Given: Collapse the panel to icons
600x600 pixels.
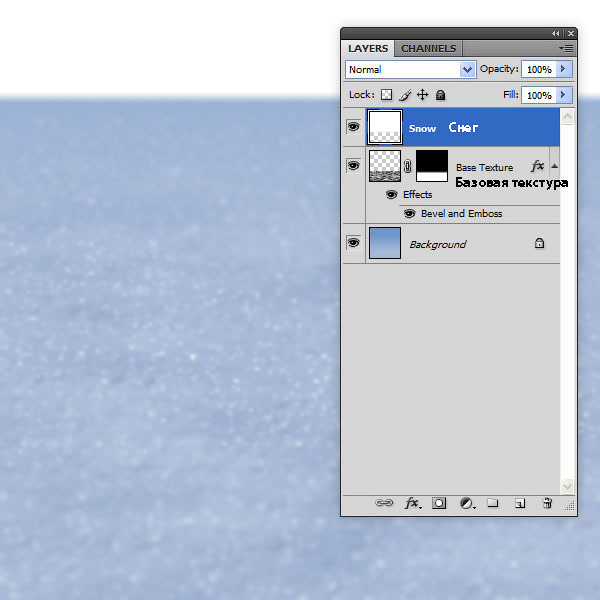Looking at the screenshot, I should click(555, 34).
